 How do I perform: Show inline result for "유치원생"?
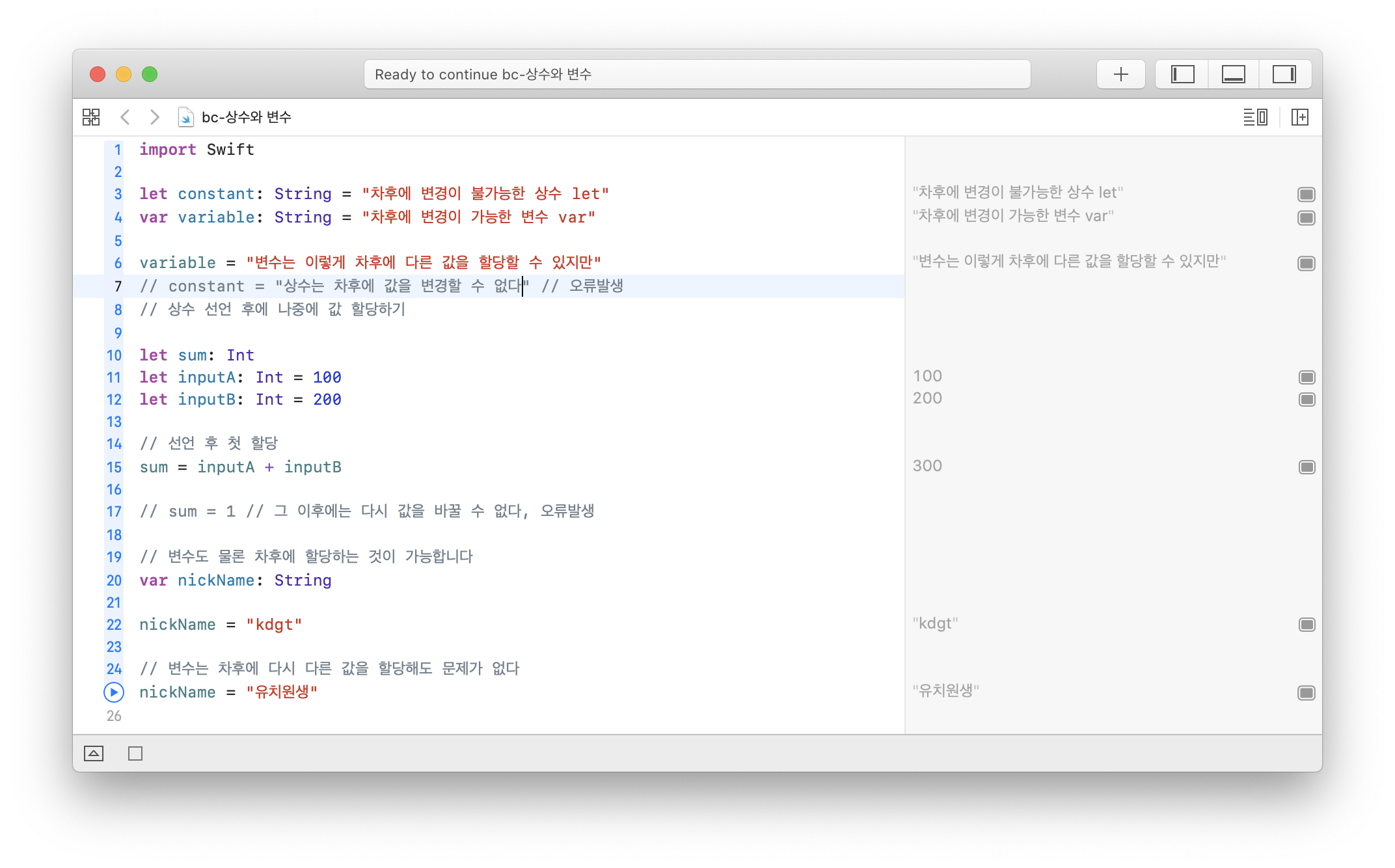1306,693
